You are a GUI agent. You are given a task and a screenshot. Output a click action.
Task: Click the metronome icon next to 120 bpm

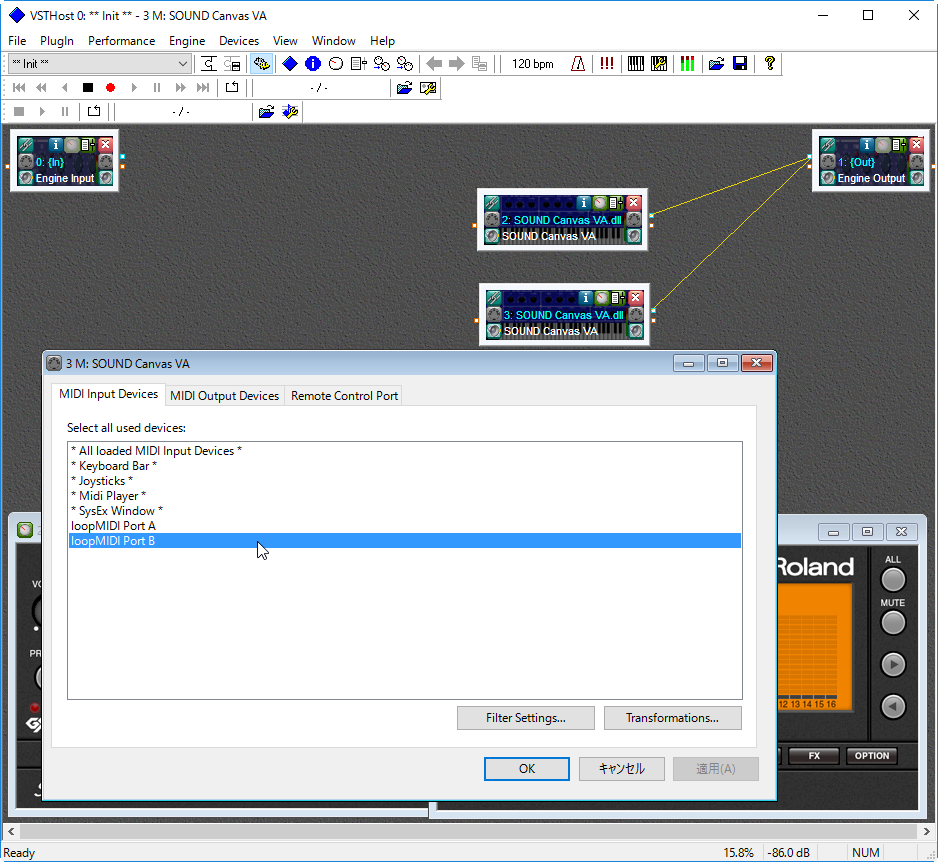(578, 63)
